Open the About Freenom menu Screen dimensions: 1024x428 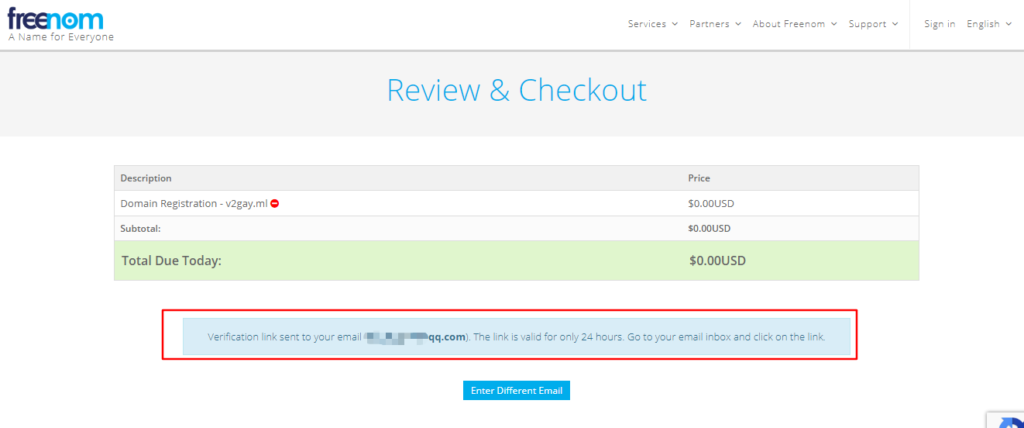coord(794,24)
